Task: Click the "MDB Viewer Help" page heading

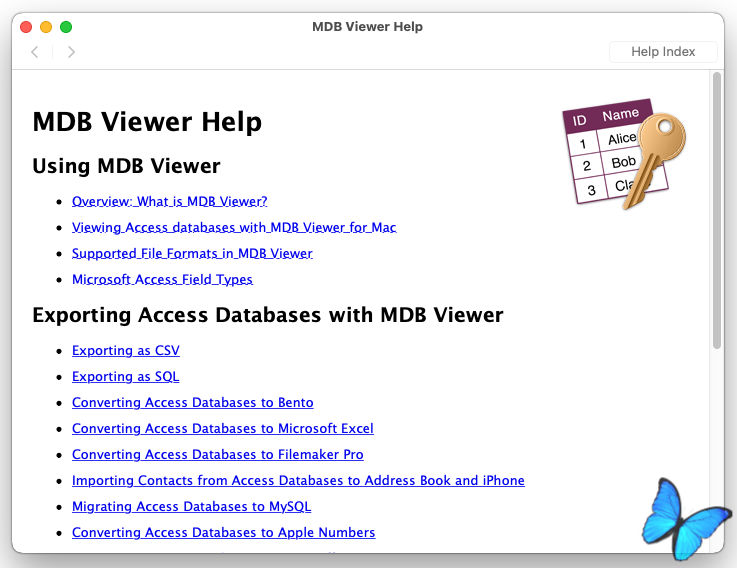Action: click(x=147, y=122)
